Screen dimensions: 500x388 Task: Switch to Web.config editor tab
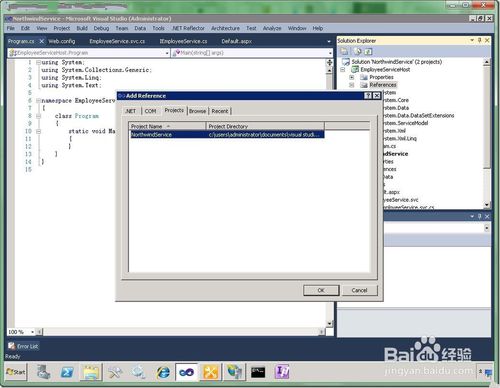point(62,41)
